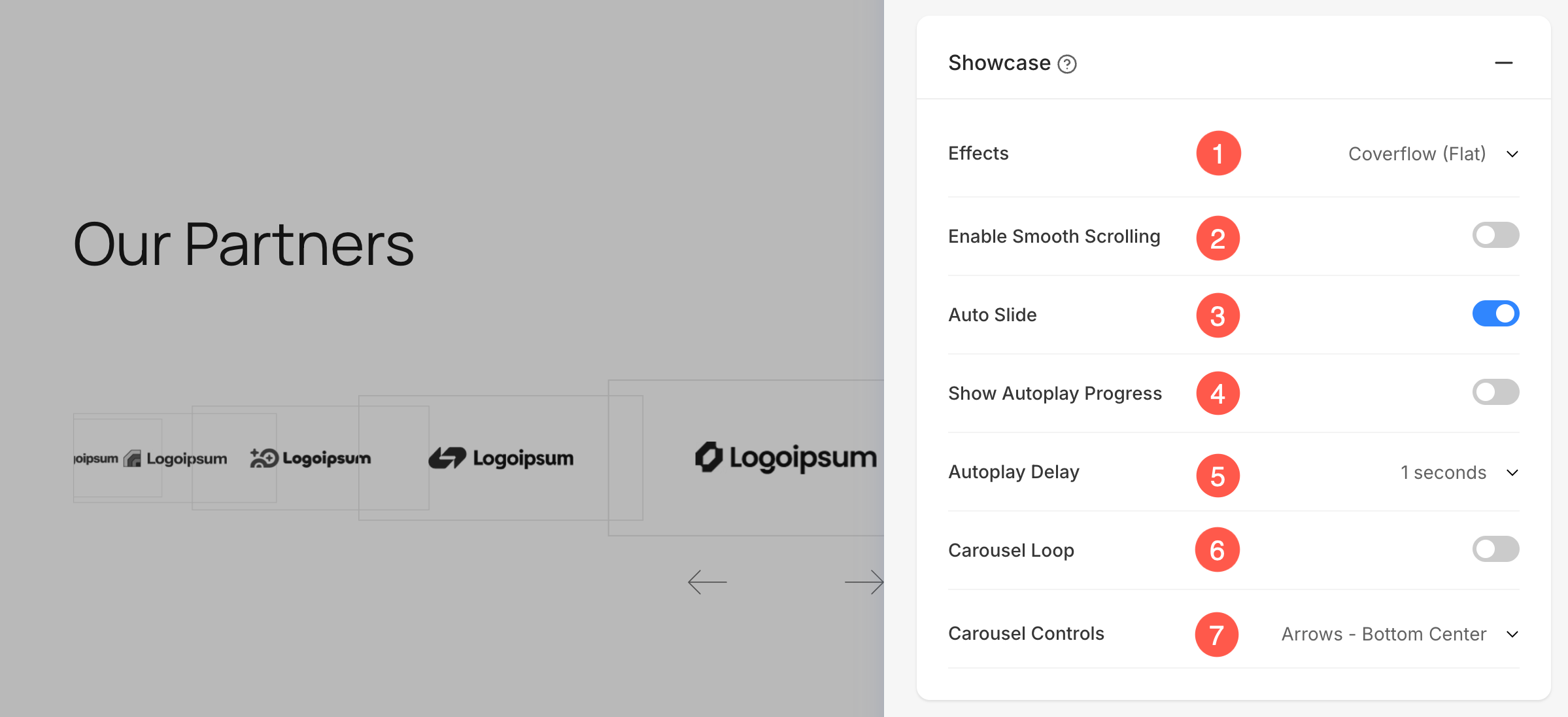Click the Showcase section title

999,63
